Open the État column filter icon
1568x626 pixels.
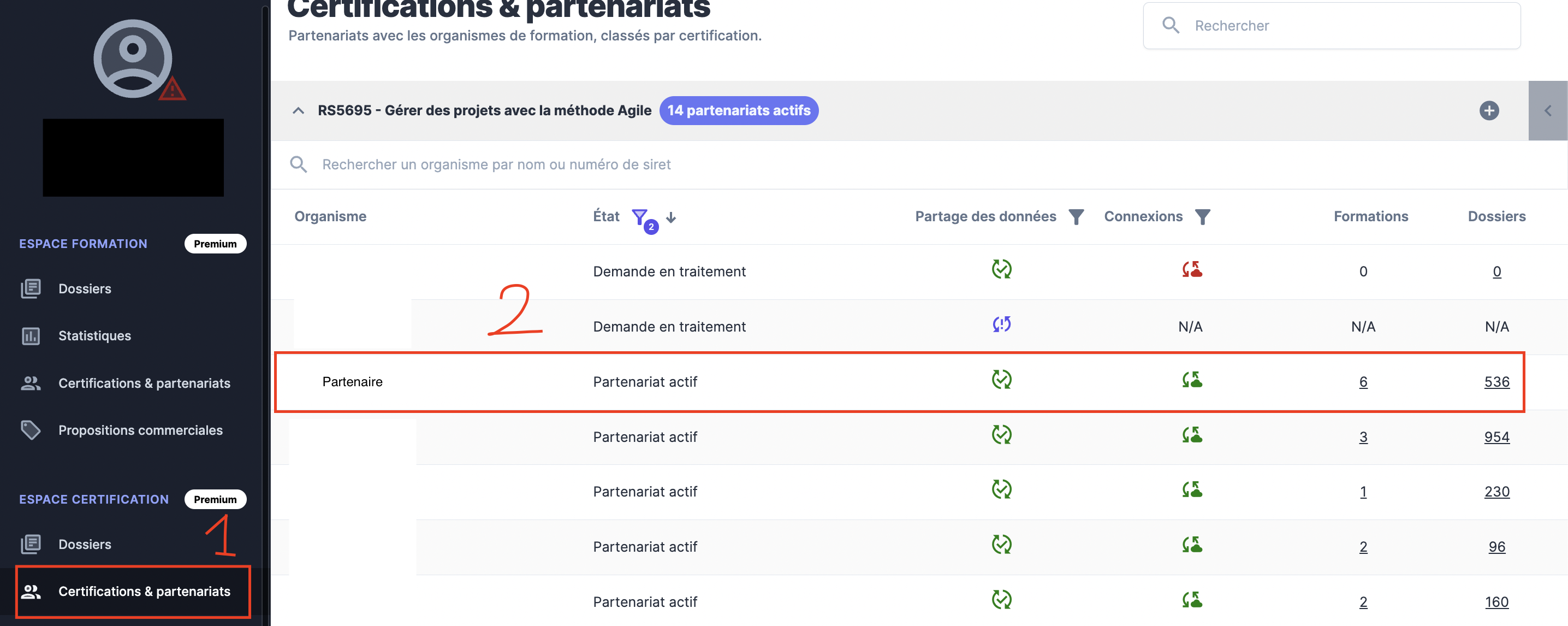click(x=639, y=217)
